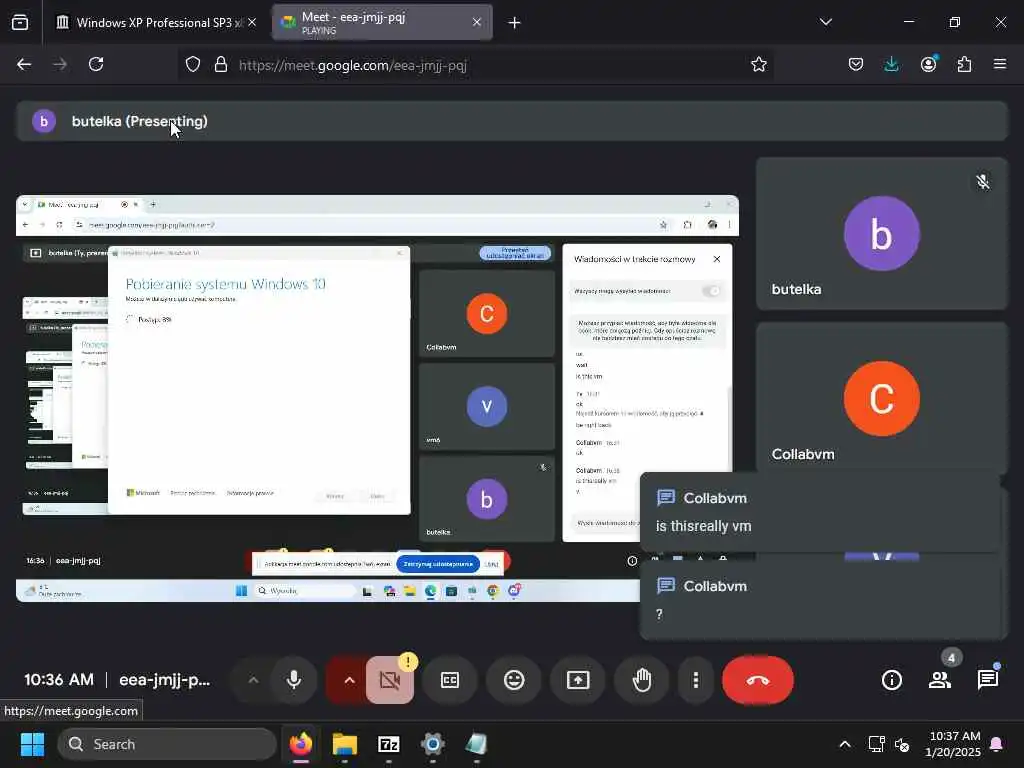
Task: Click the camera warning badge
Action: pos(408,662)
